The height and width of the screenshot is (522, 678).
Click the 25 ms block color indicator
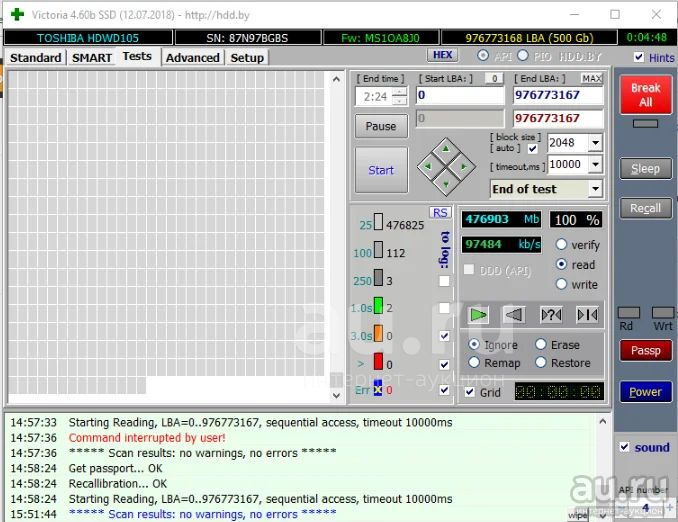point(378,221)
